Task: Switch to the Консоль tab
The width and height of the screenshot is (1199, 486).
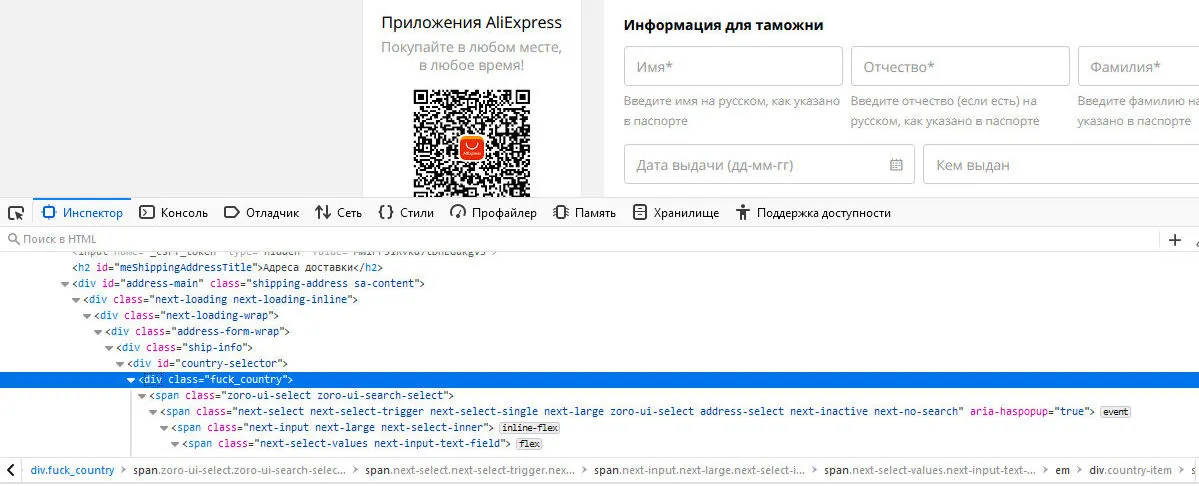Action: click(x=173, y=213)
